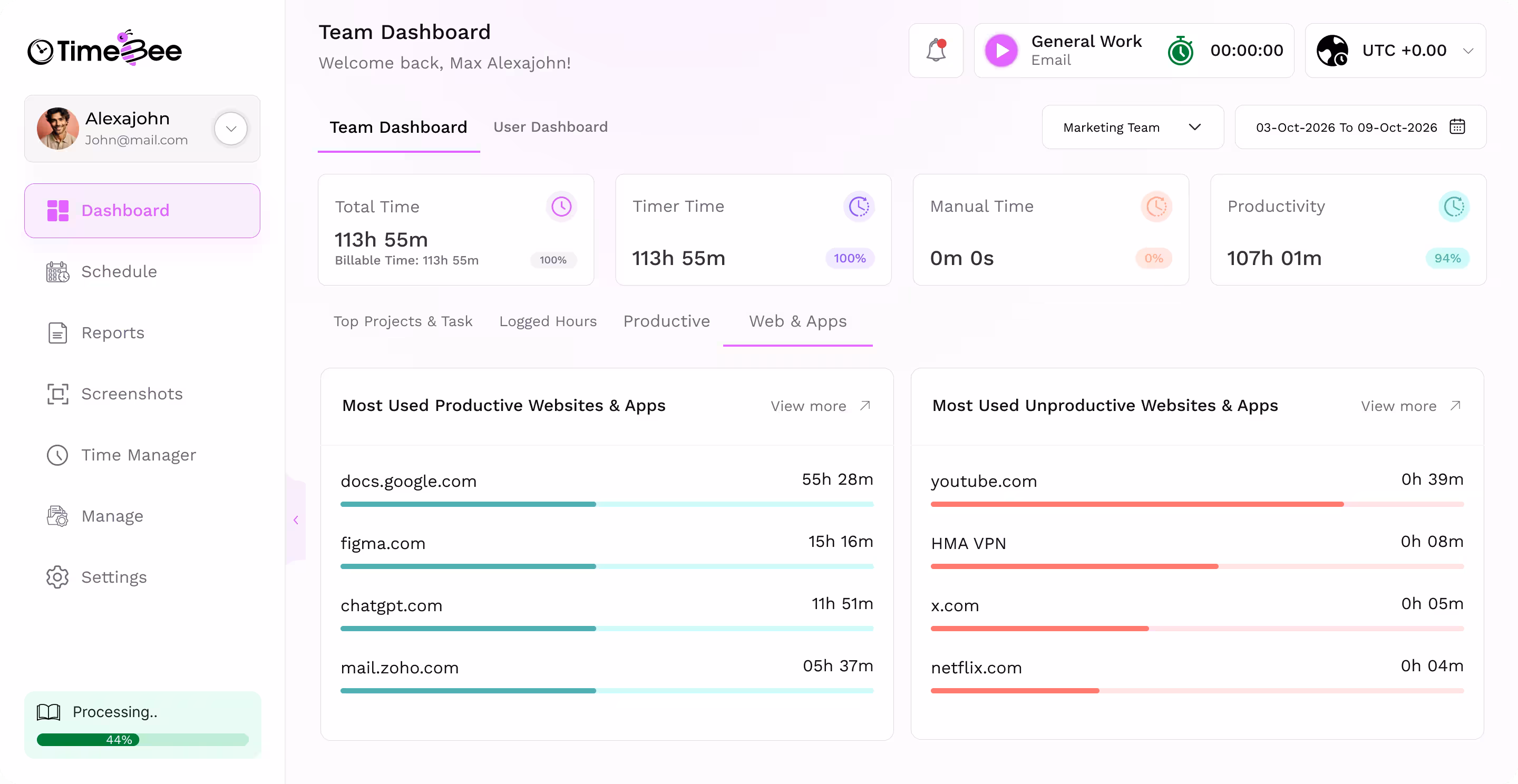The width and height of the screenshot is (1518, 784).
Task: Click the docs.google.com usage bar
Action: (x=607, y=504)
